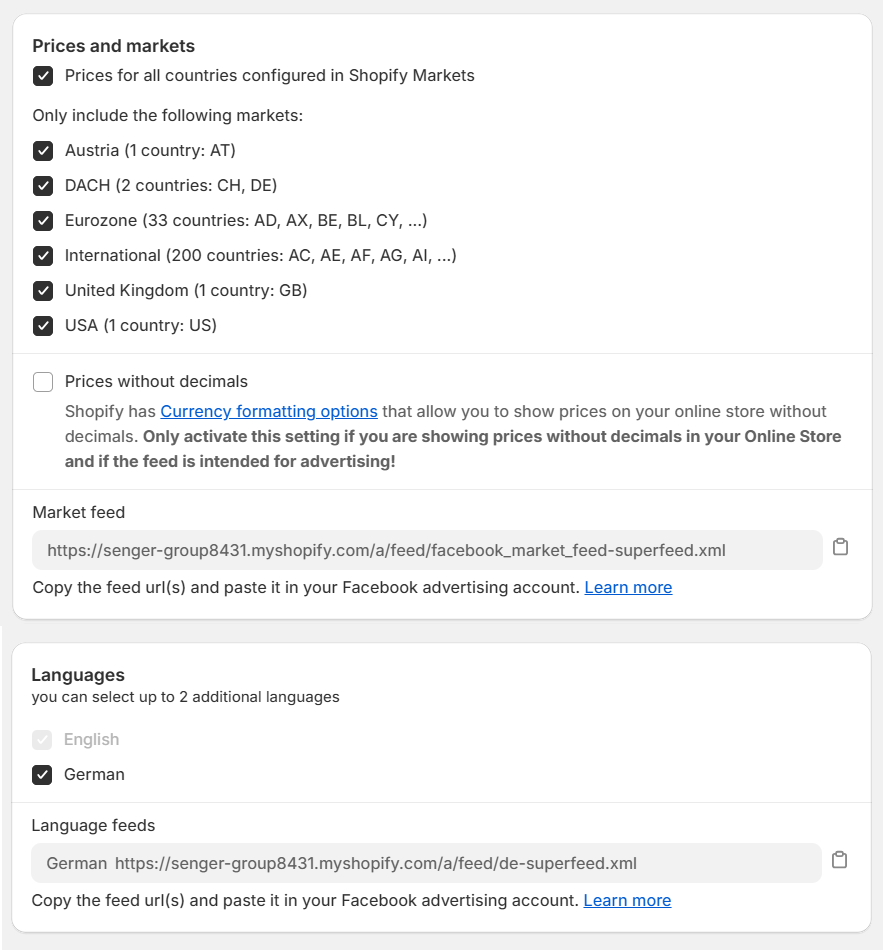Uncheck Prices for all countries in Shopify Markets
The height and width of the screenshot is (950, 883).
[43, 76]
